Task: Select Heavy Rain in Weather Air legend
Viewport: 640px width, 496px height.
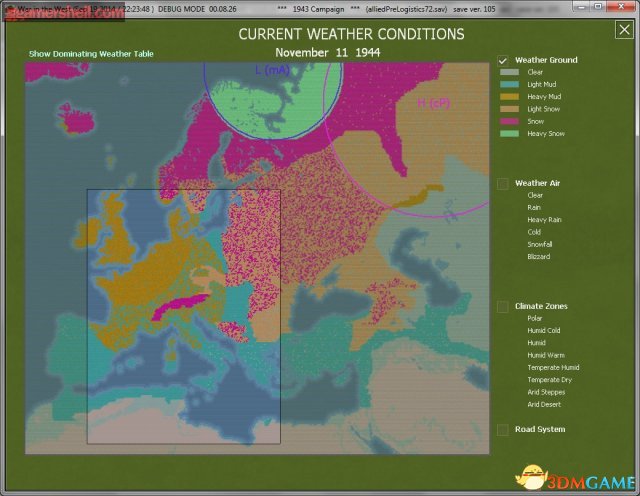Action: [543, 219]
